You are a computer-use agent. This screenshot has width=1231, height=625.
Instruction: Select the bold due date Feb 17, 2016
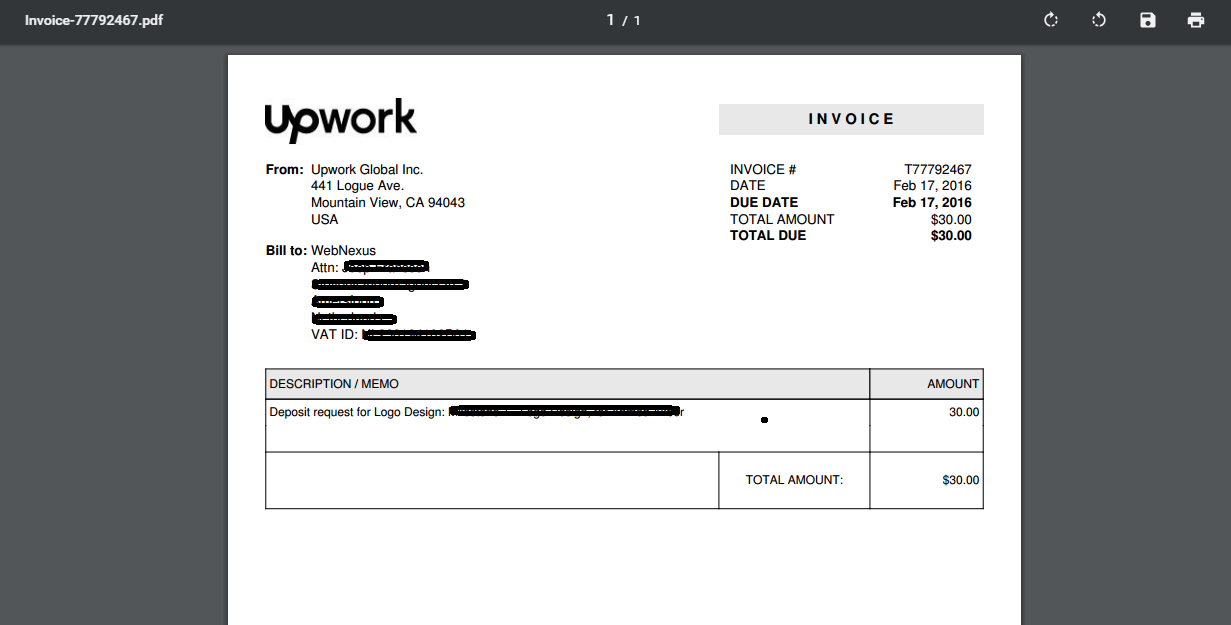(x=932, y=203)
